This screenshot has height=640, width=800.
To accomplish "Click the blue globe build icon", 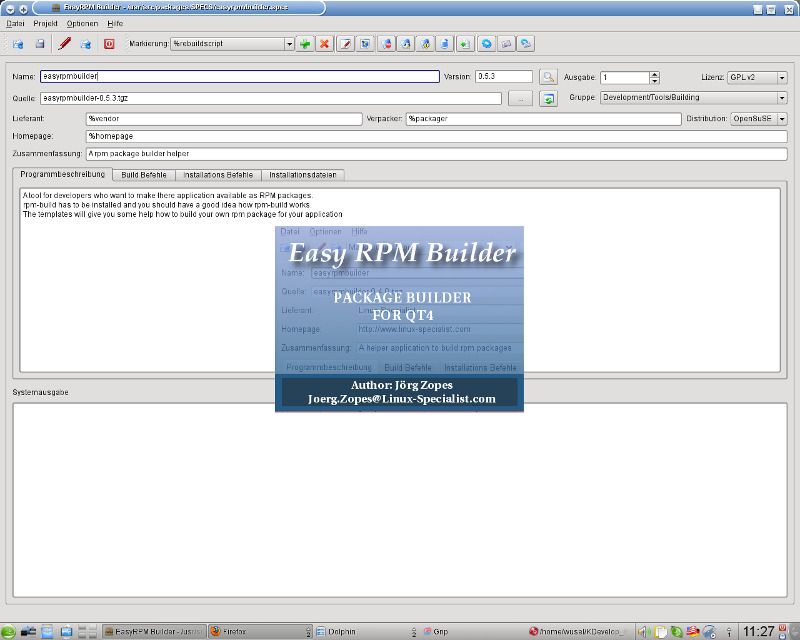I will pos(487,44).
